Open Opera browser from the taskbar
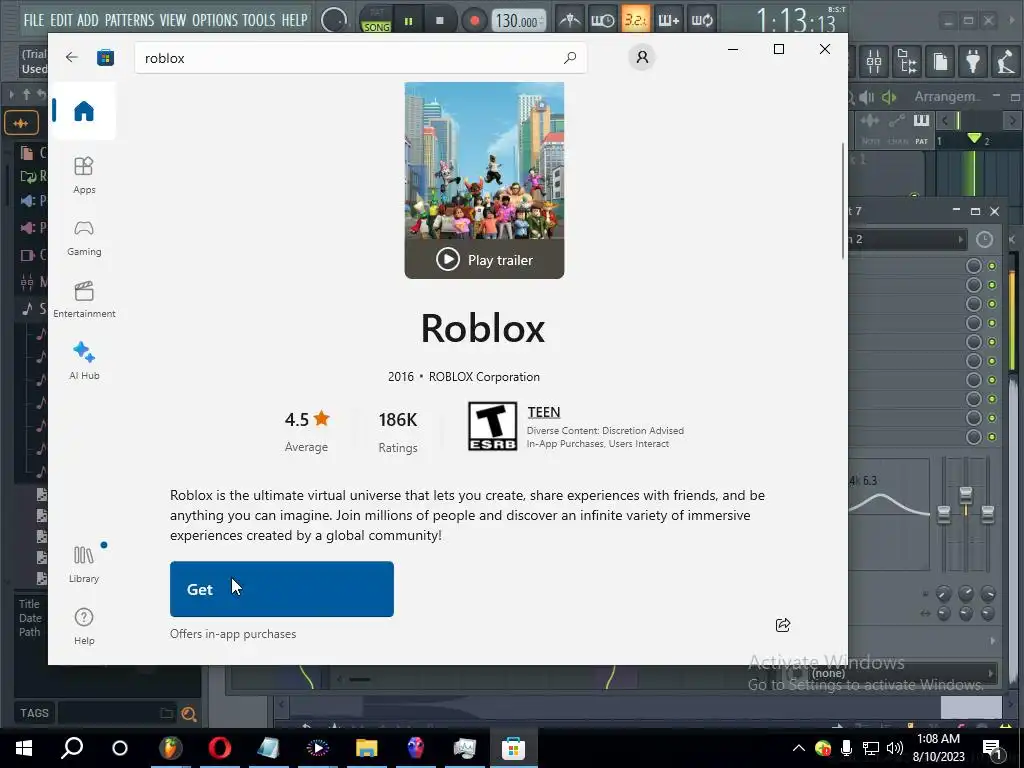The height and width of the screenshot is (768, 1024). point(219,748)
